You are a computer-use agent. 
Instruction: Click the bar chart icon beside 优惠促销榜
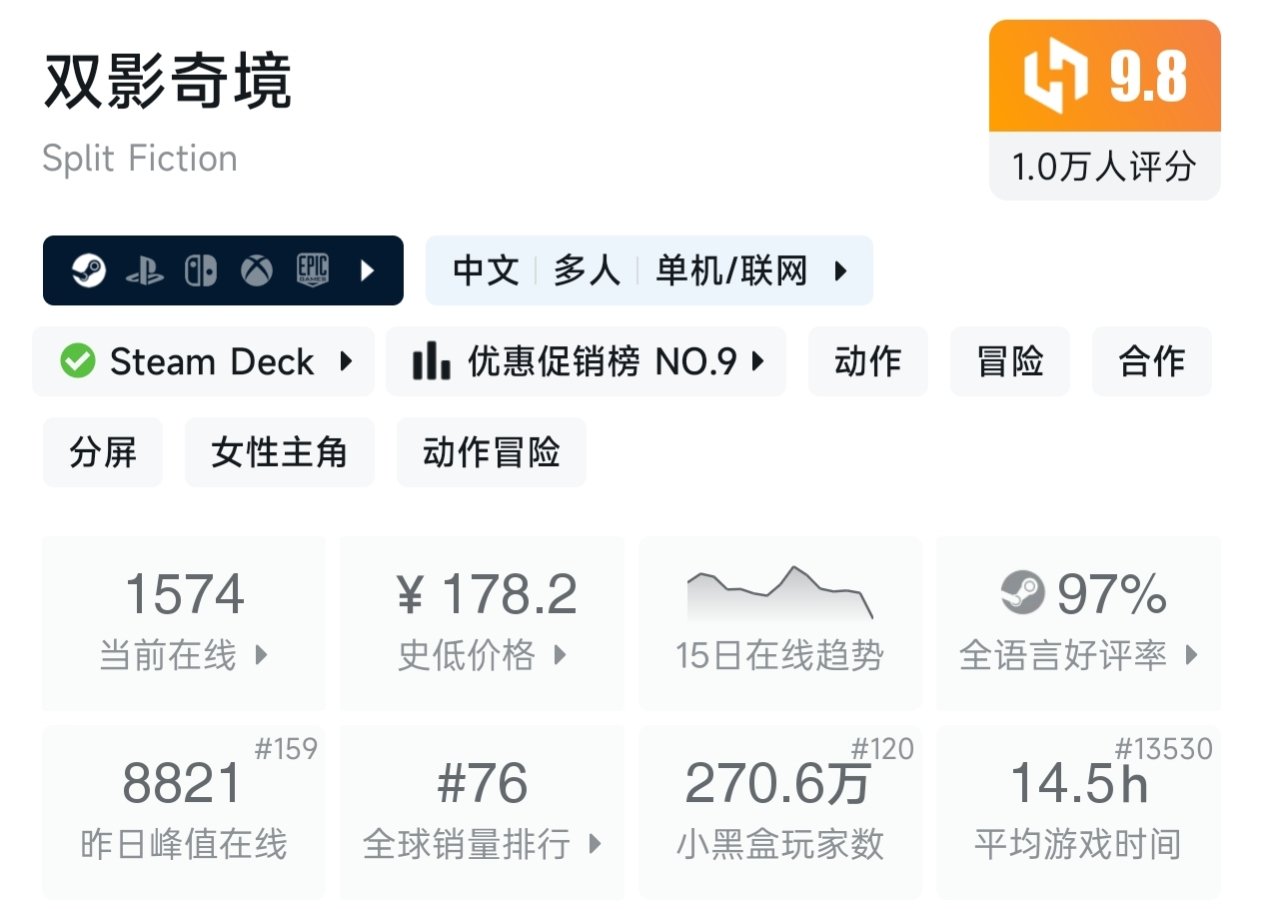431,361
